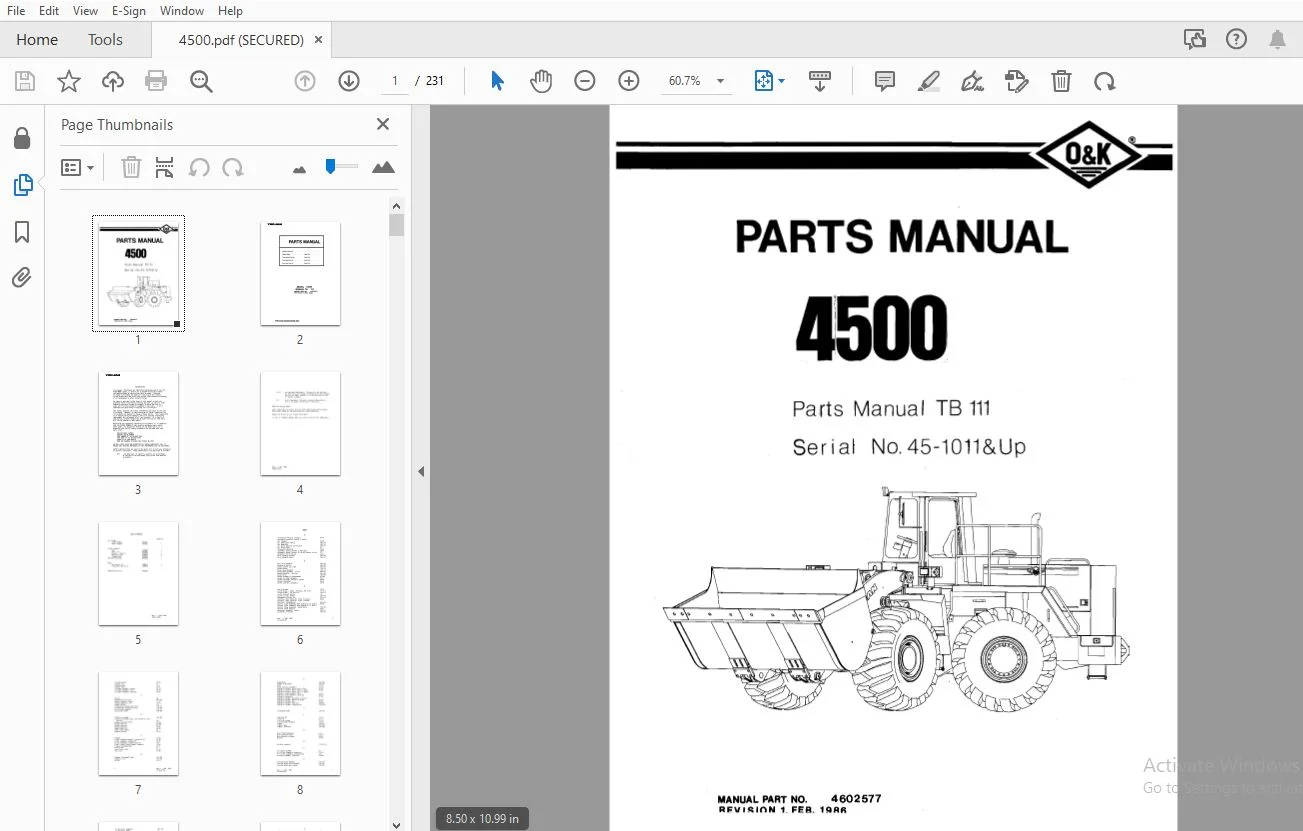1303x831 pixels.
Task: Upload the document to cloud
Action: click(113, 81)
